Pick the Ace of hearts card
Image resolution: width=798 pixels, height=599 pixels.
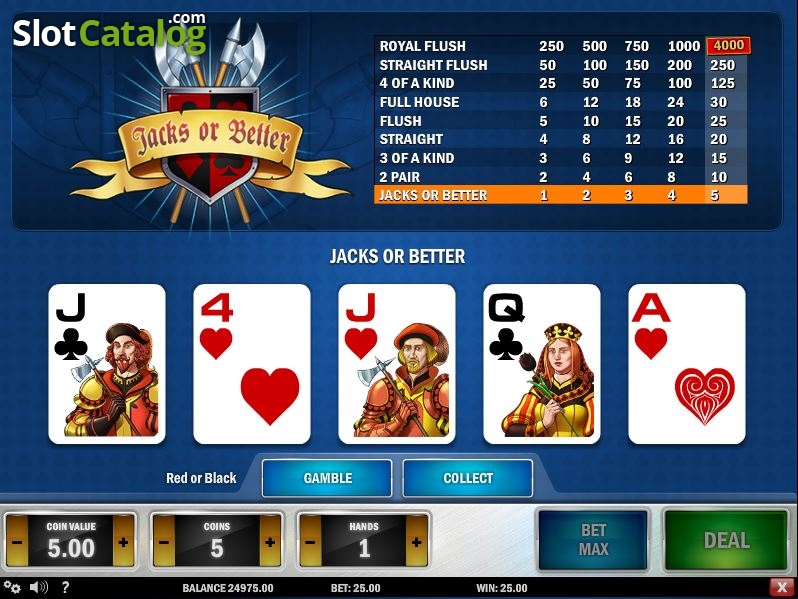click(x=687, y=364)
